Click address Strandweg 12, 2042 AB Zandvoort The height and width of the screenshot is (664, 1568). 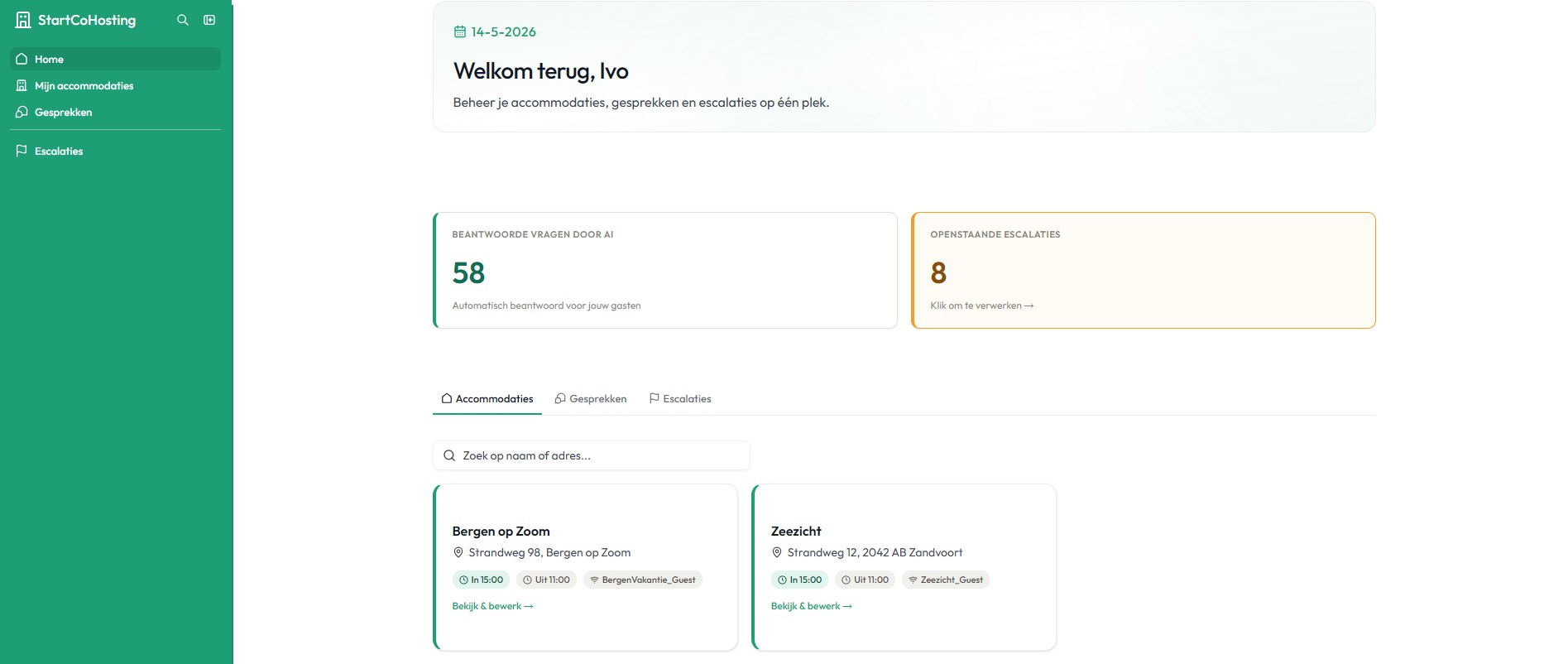875,553
